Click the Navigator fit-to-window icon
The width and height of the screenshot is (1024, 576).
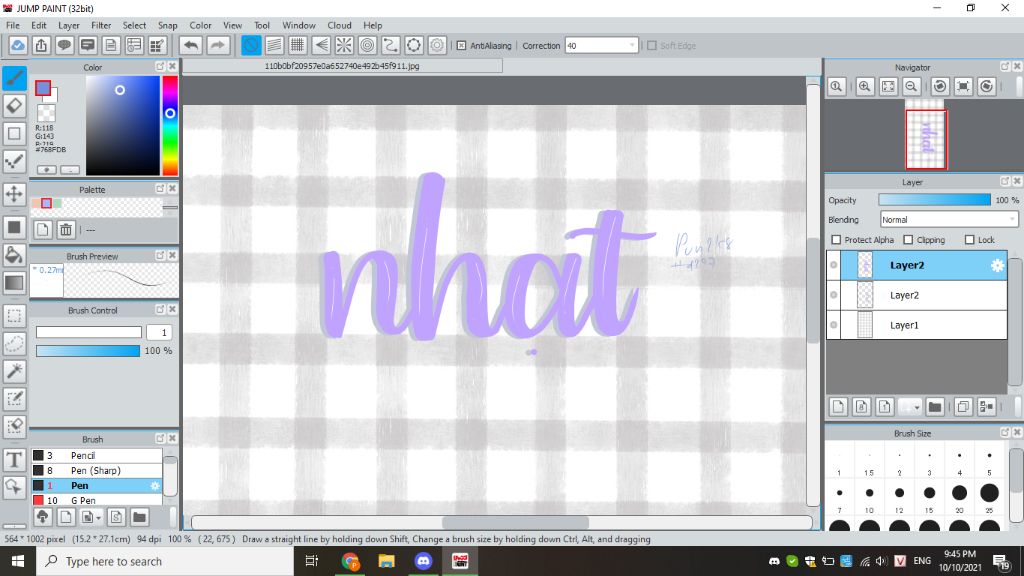pos(888,86)
